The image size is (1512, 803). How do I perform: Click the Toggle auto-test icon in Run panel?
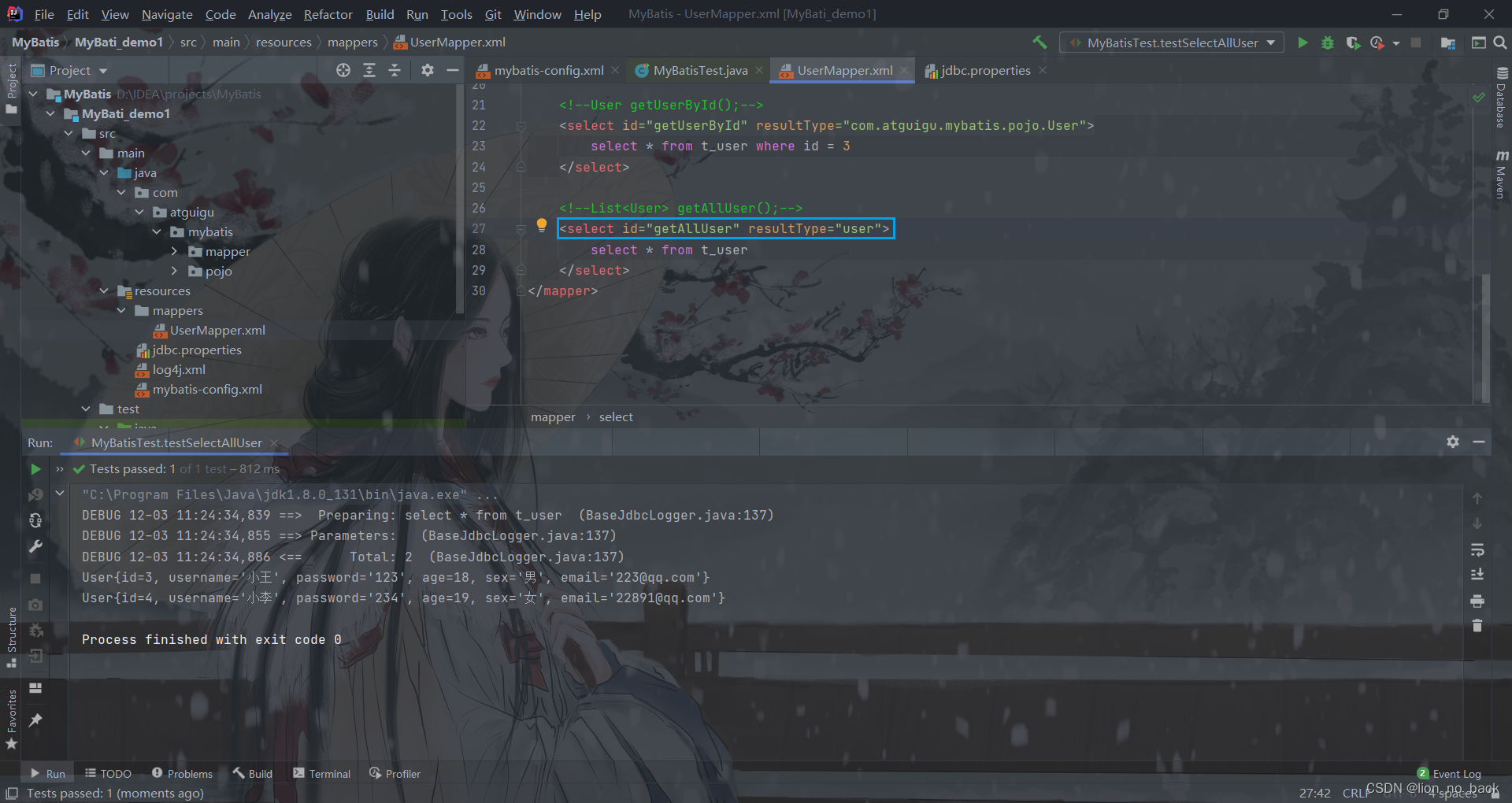(x=35, y=520)
